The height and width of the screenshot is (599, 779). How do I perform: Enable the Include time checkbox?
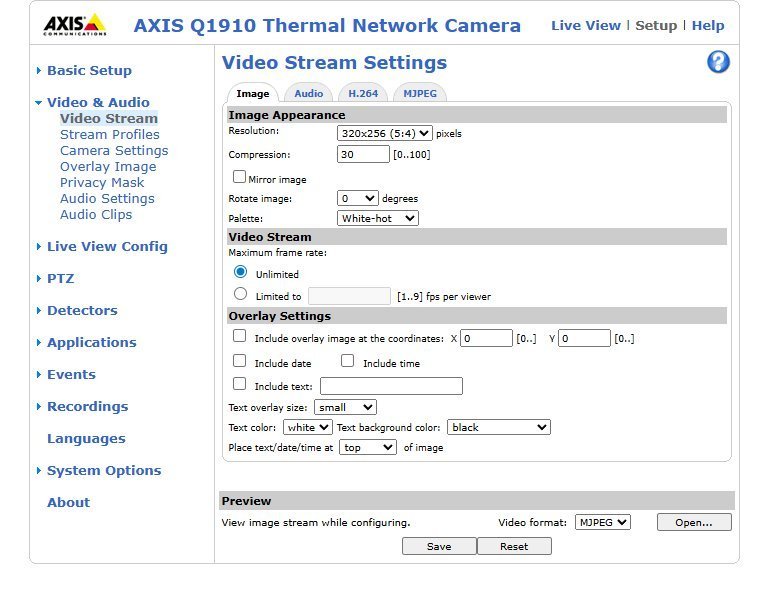click(x=348, y=361)
